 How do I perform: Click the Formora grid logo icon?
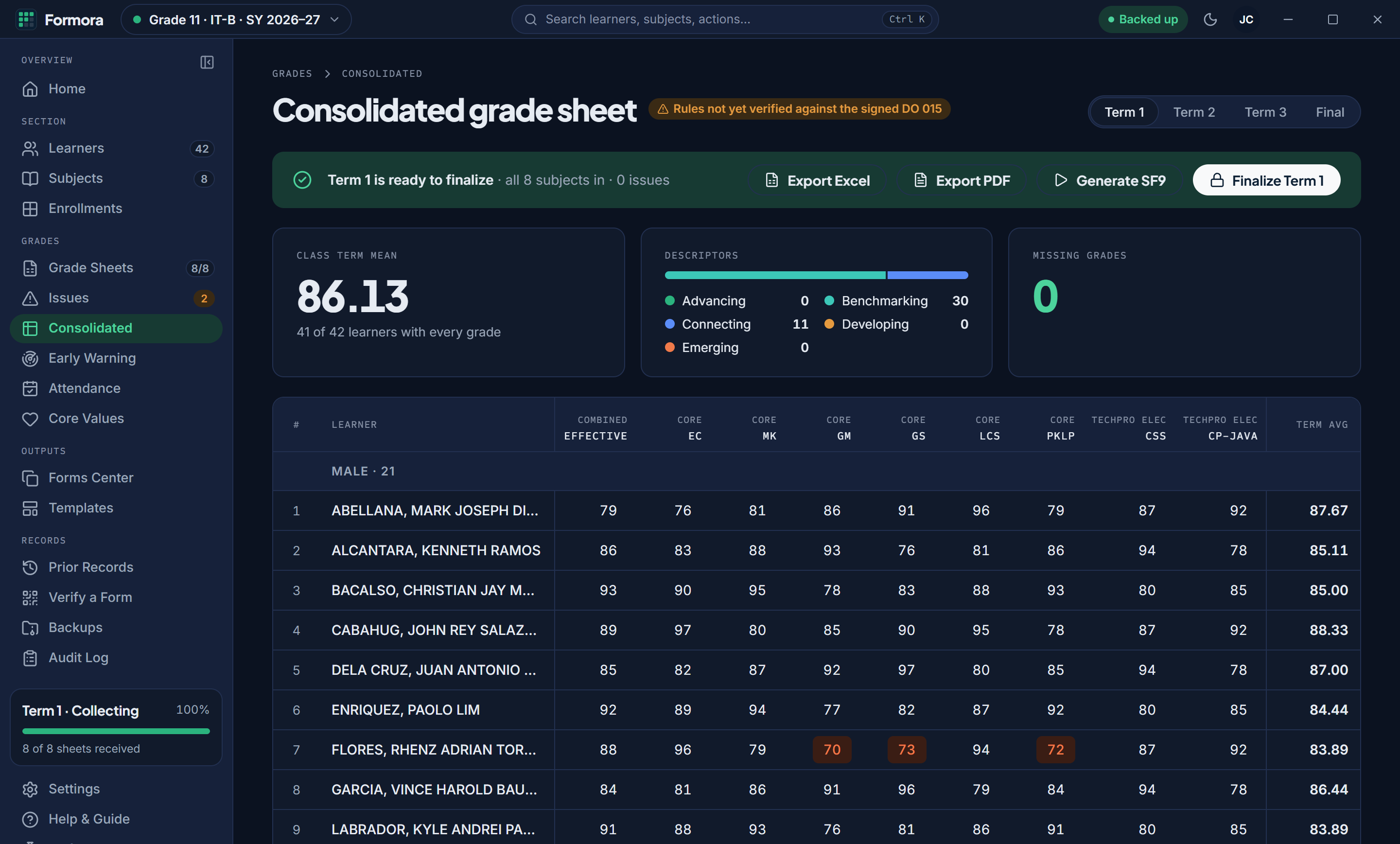point(26,19)
